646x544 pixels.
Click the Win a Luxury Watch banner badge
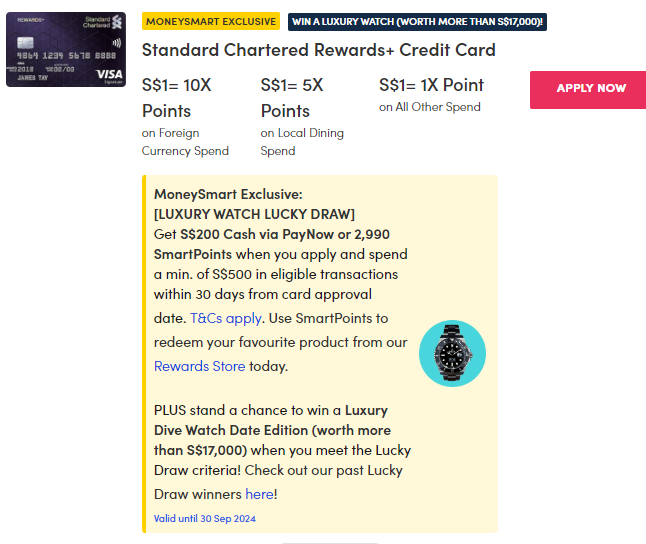417,21
